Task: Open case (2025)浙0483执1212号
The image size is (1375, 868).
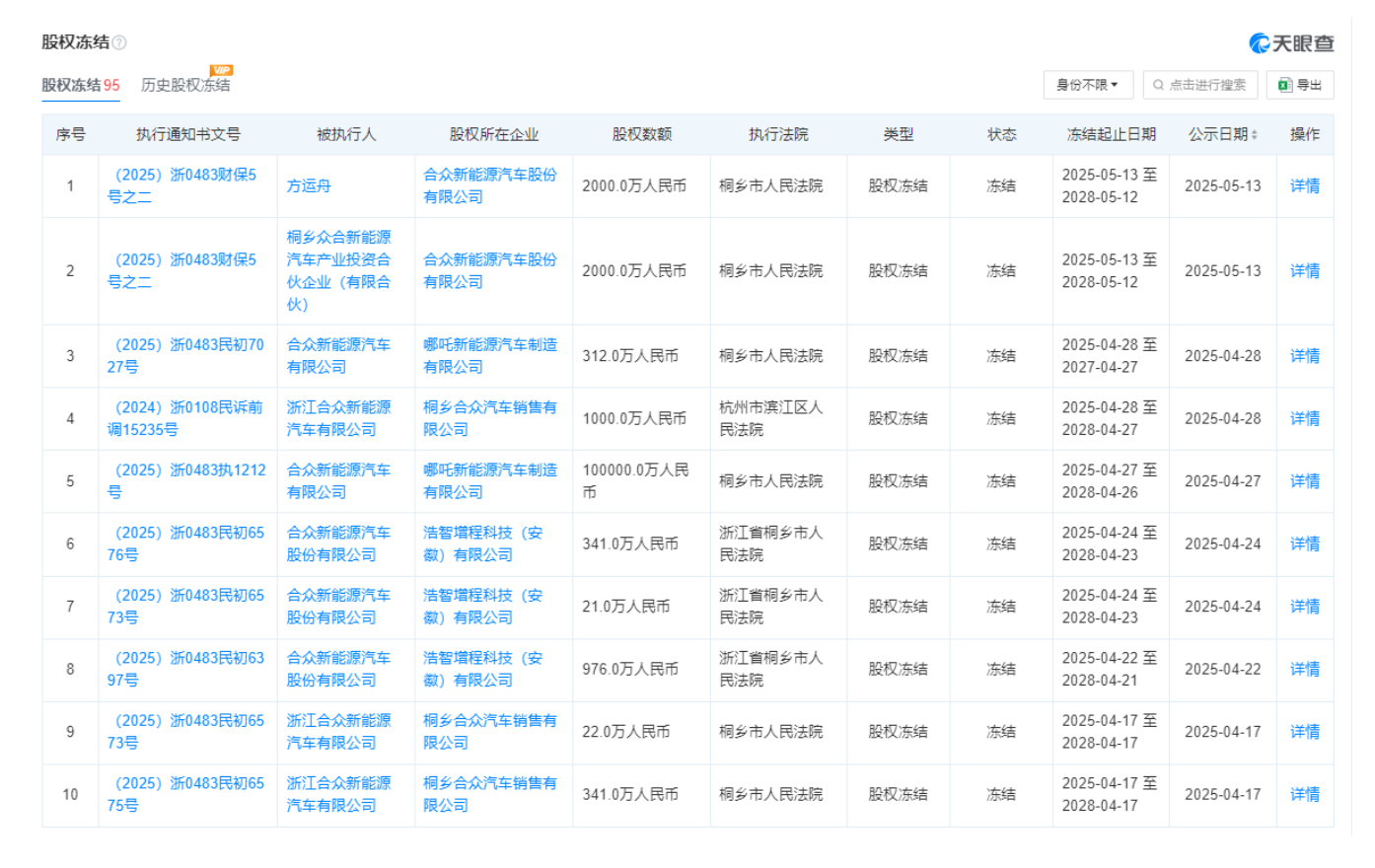Action: 186,481
